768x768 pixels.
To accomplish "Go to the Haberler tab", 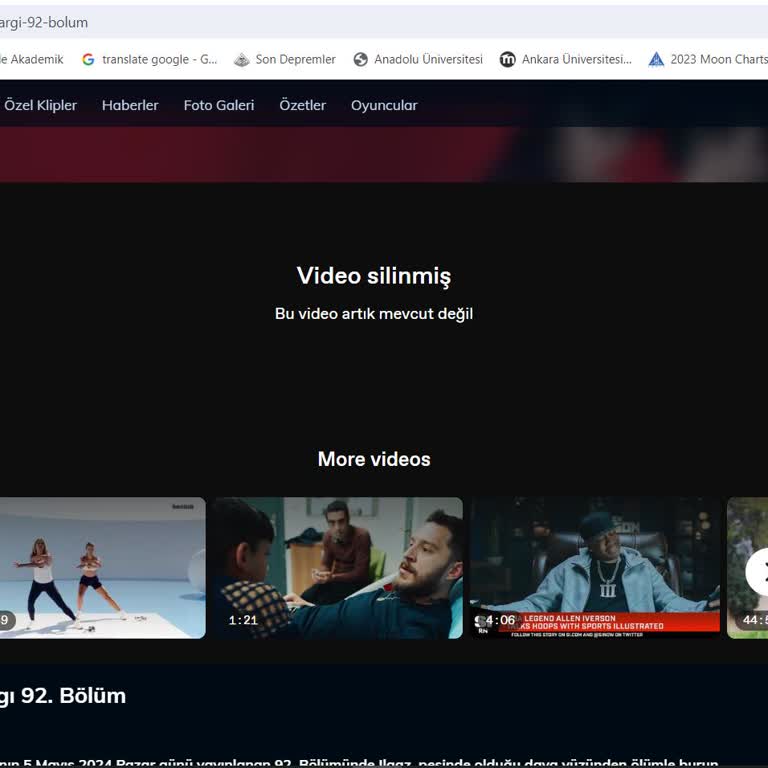I will coord(130,105).
